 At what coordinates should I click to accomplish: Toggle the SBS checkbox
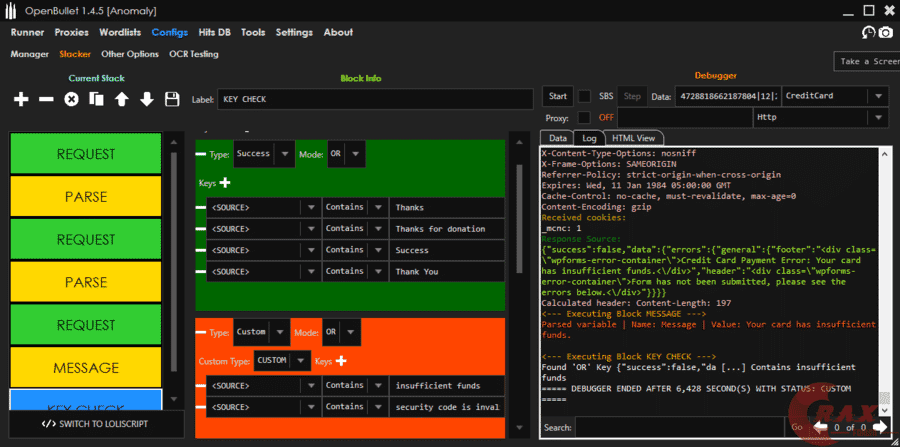pos(584,96)
